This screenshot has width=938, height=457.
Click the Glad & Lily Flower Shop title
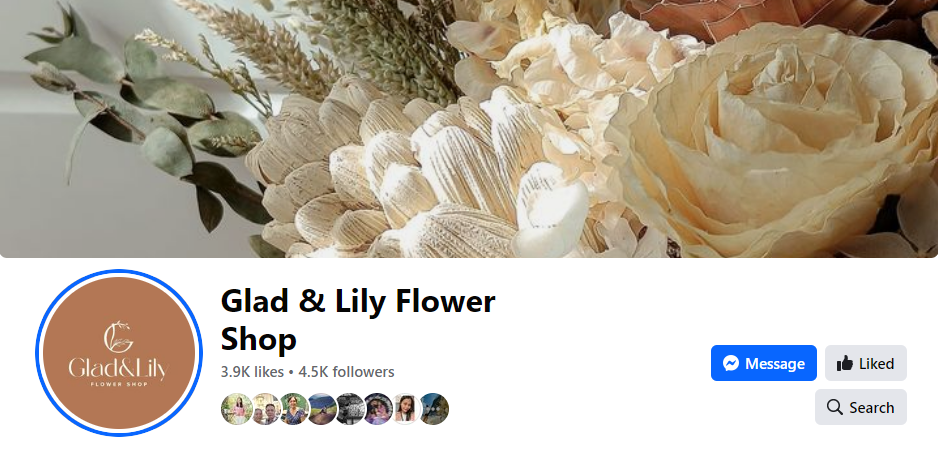(358, 320)
